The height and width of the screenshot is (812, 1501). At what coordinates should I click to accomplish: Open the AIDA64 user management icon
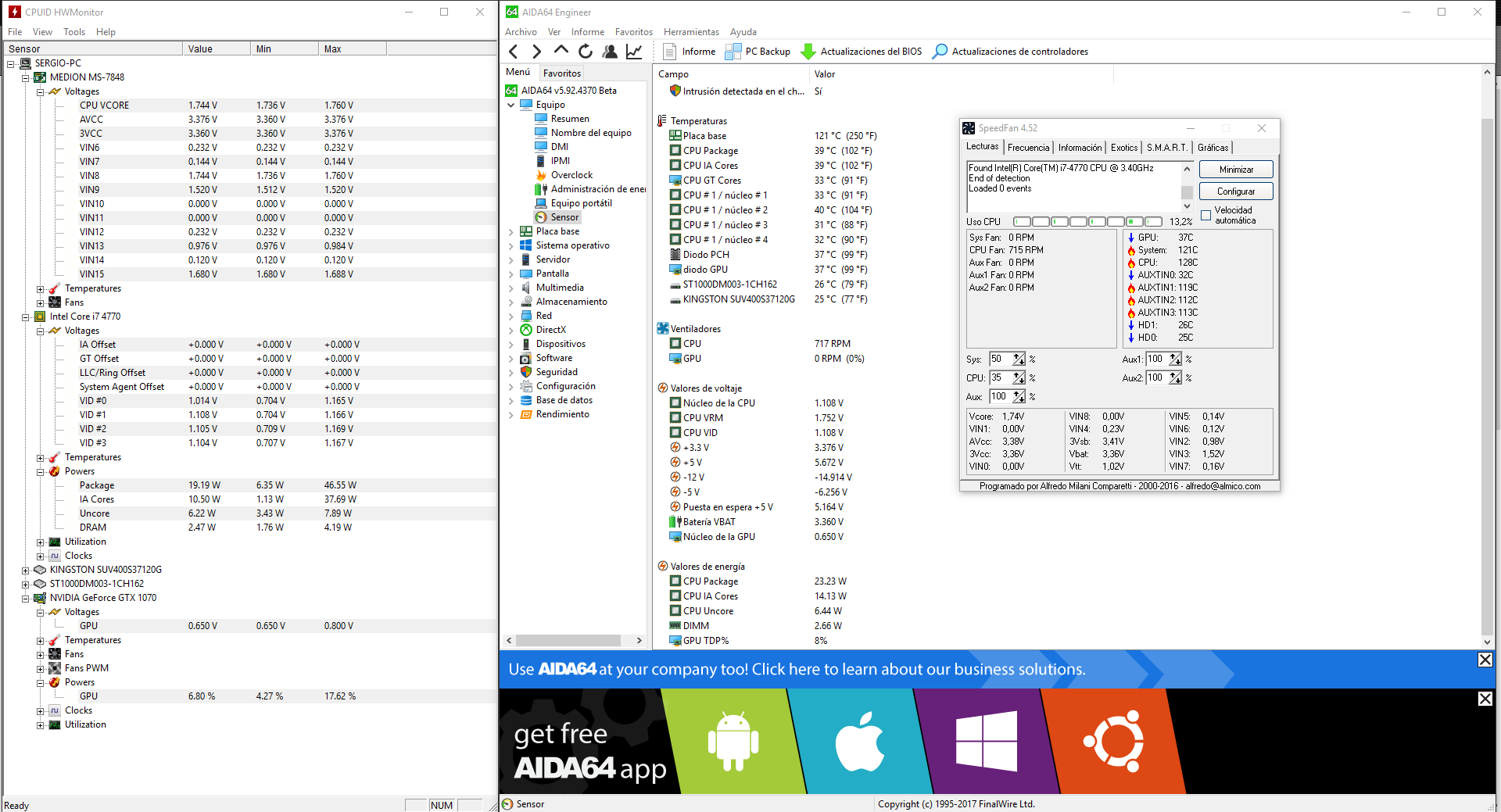[x=610, y=52]
